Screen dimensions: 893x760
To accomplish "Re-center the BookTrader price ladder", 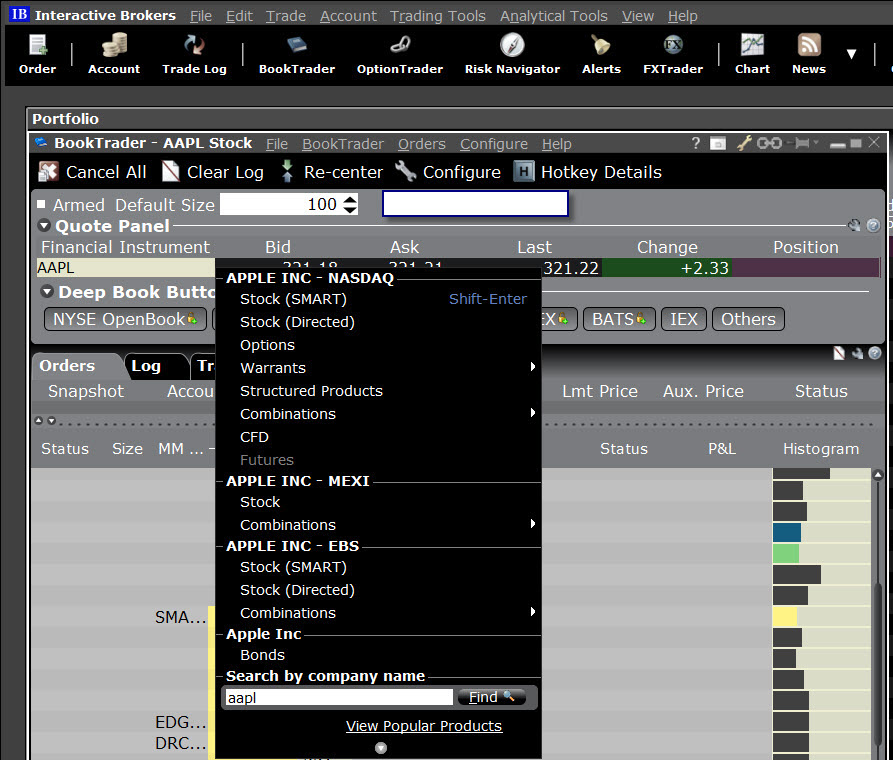I will tap(331, 171).
